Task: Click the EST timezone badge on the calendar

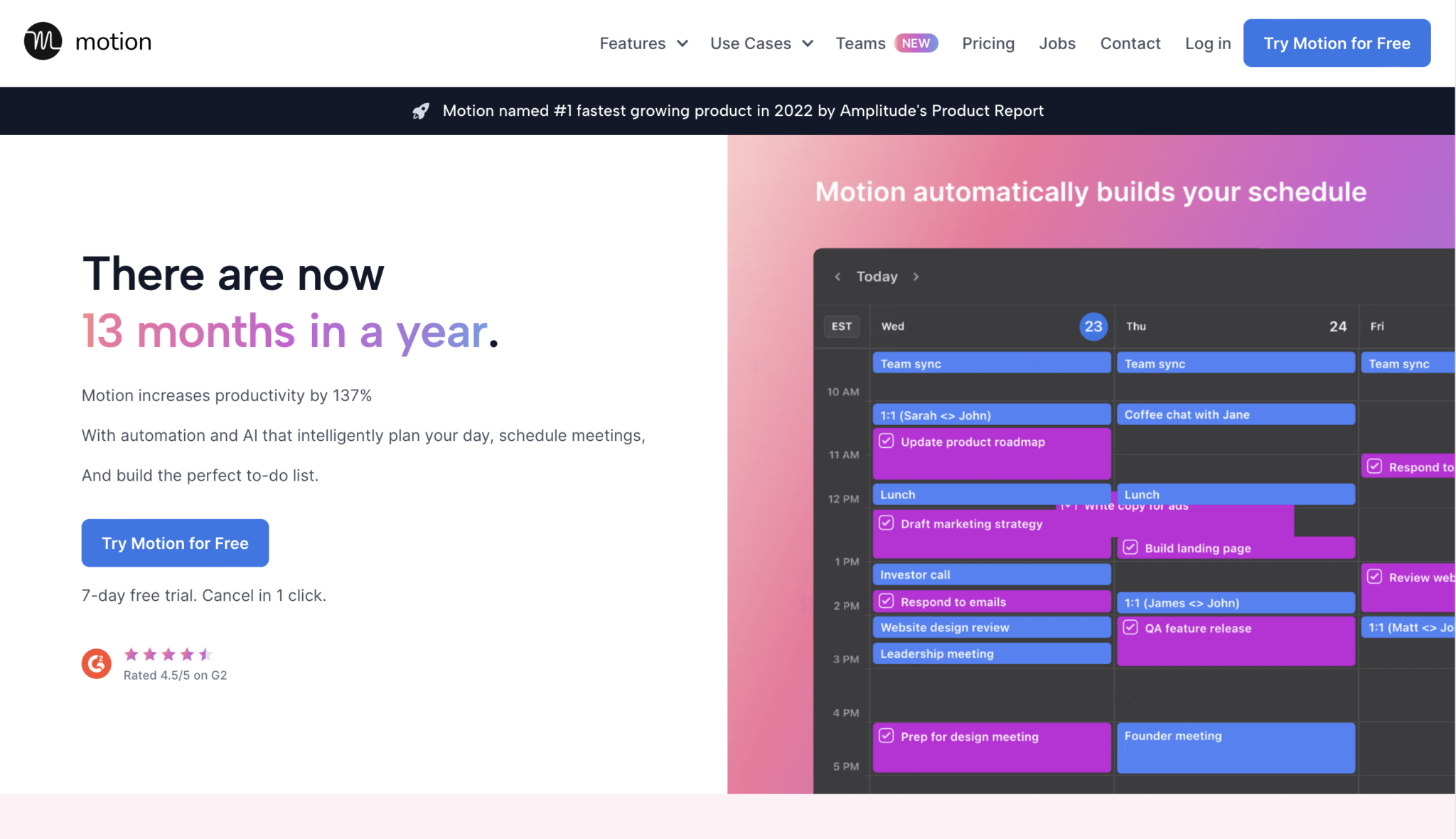Action: pyautogui.click(x=841, y=326)
